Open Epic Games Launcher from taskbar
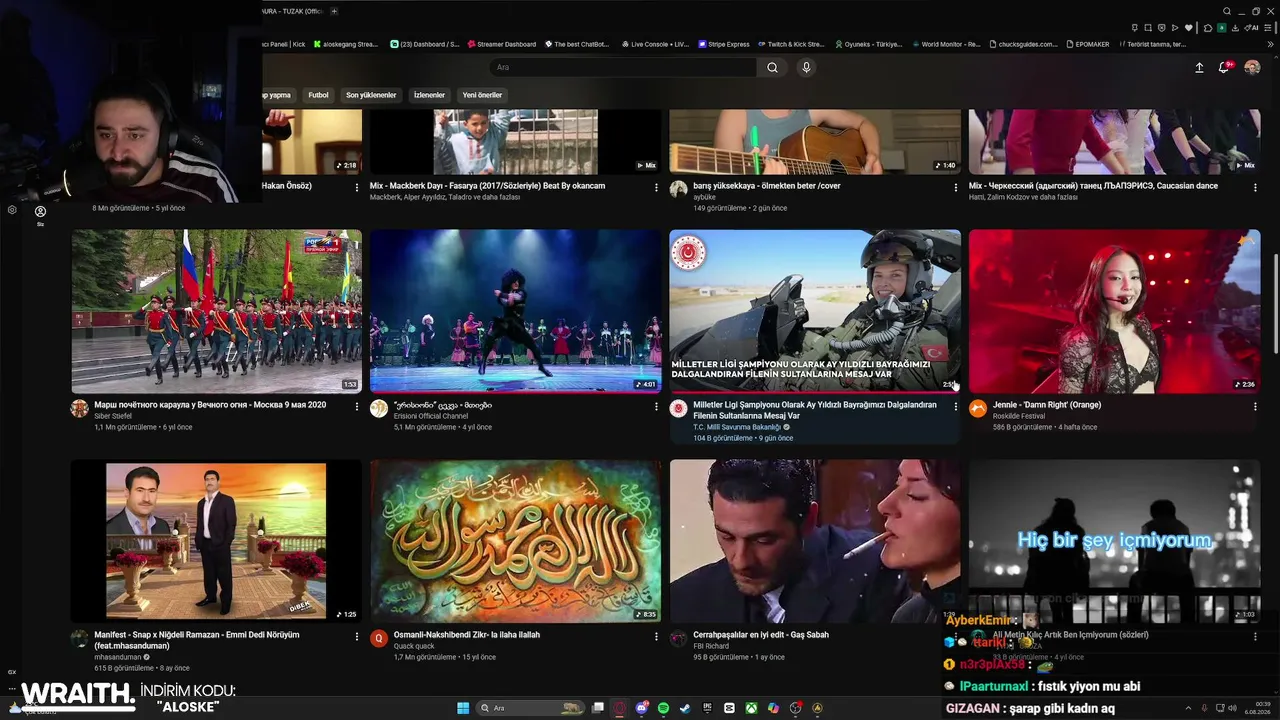The image size is (1280, 720). click(707, 708)
